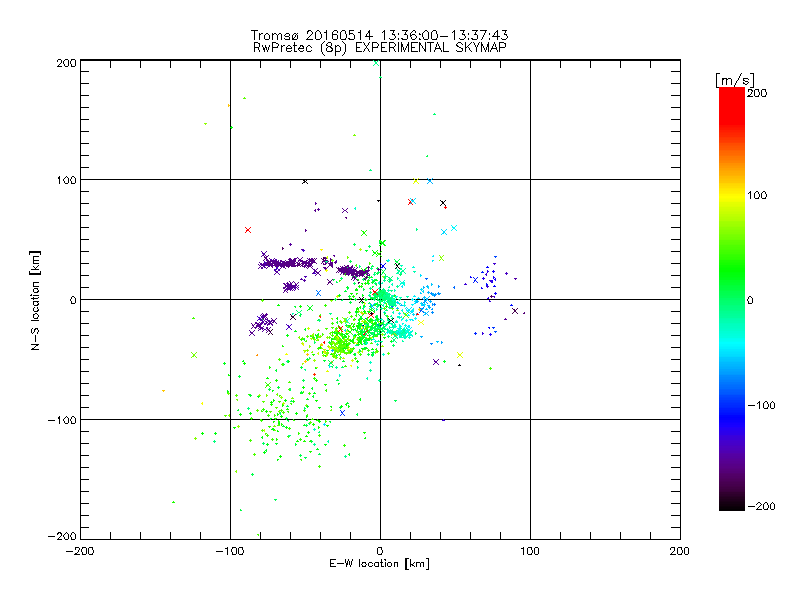Click the x-axis '0' tick label
The width and height of the screenshot is (800, 600).
(x=380, y=551)
